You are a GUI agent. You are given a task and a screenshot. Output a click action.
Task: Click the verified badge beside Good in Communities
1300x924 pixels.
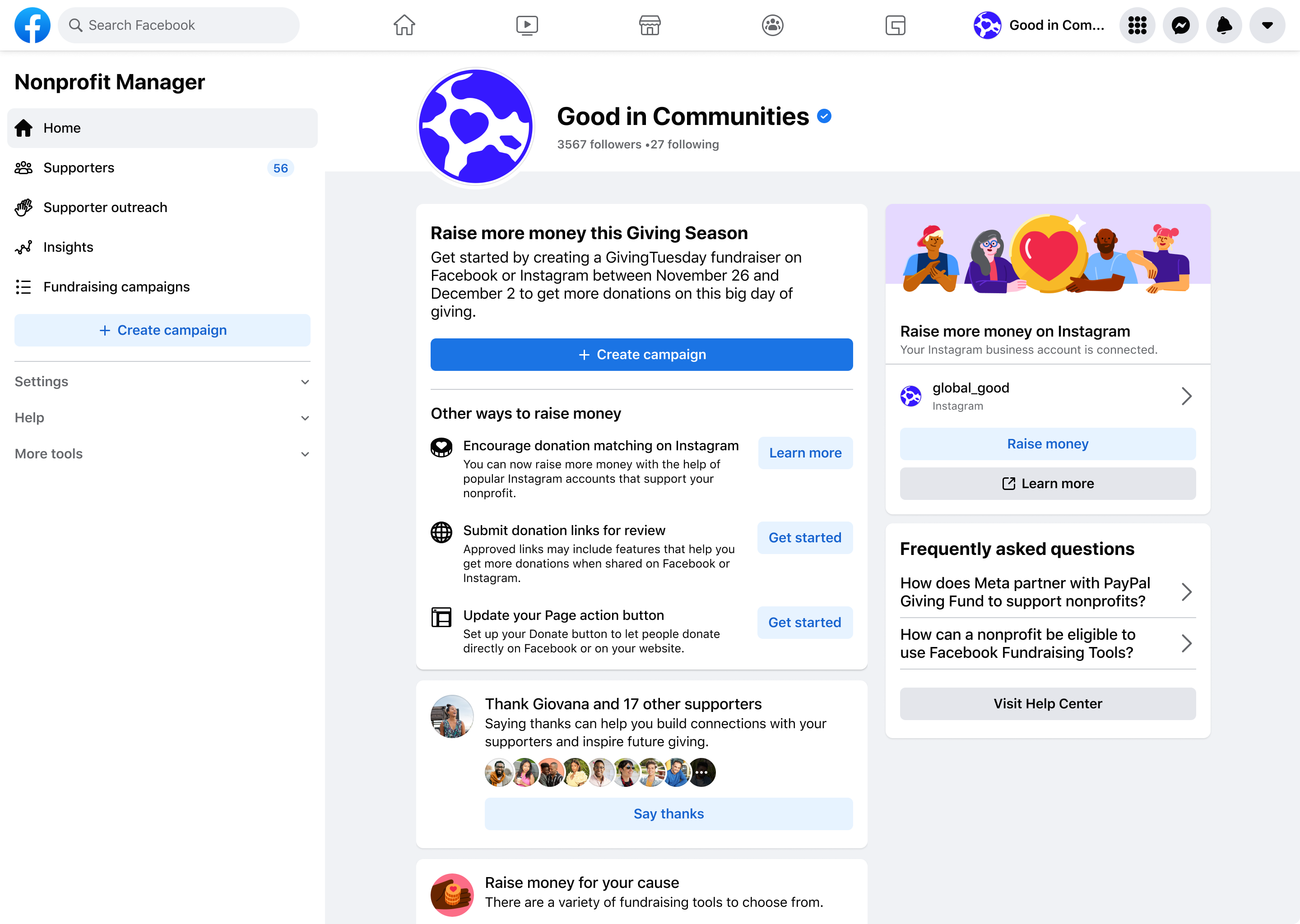click(824, 116)
